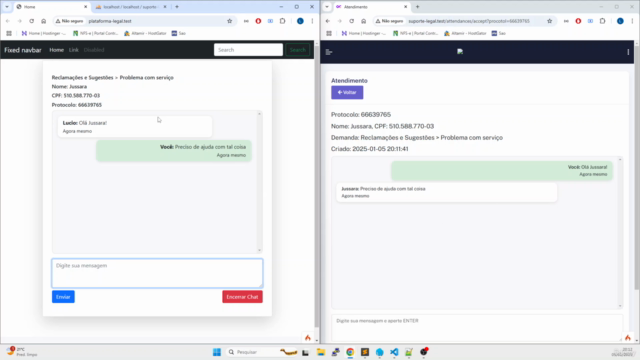Open the Chrome profile avatar in the right window

[620, 21]
